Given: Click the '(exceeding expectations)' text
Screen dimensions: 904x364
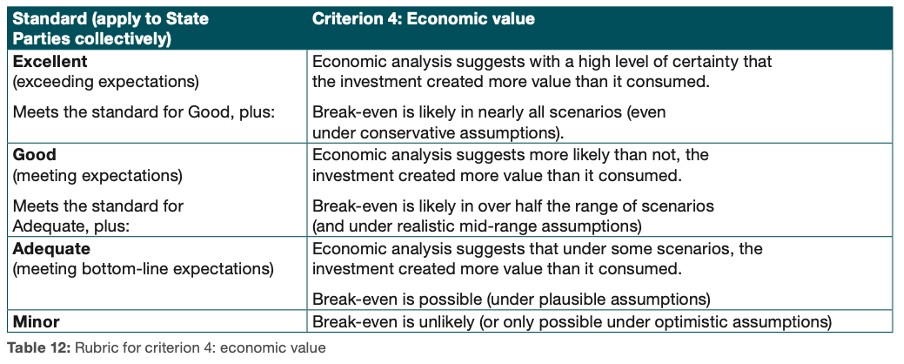Looking at the screenshot, I should click(x=106, y=82).
